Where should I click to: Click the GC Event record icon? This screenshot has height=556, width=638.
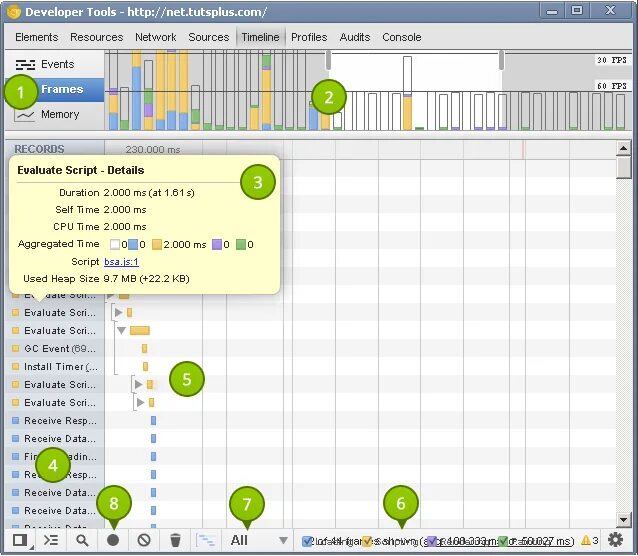(x=15, y=348)
